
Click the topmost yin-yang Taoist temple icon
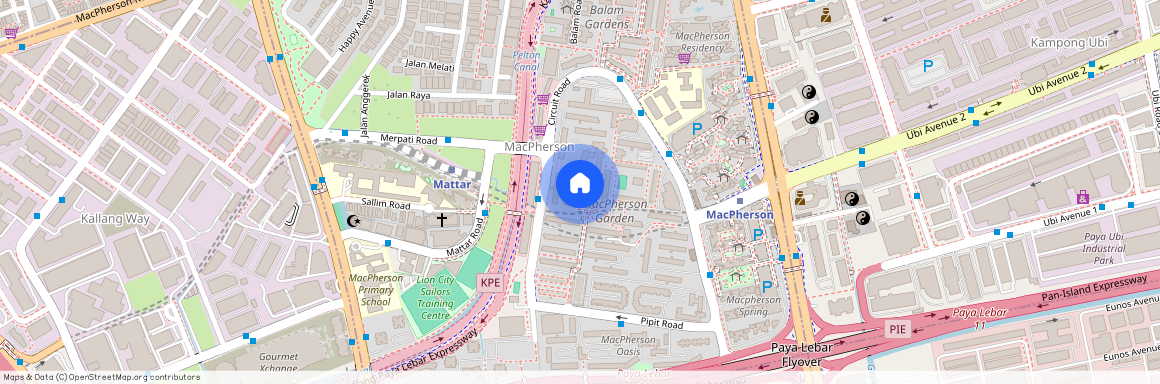(x=809, y=92)
